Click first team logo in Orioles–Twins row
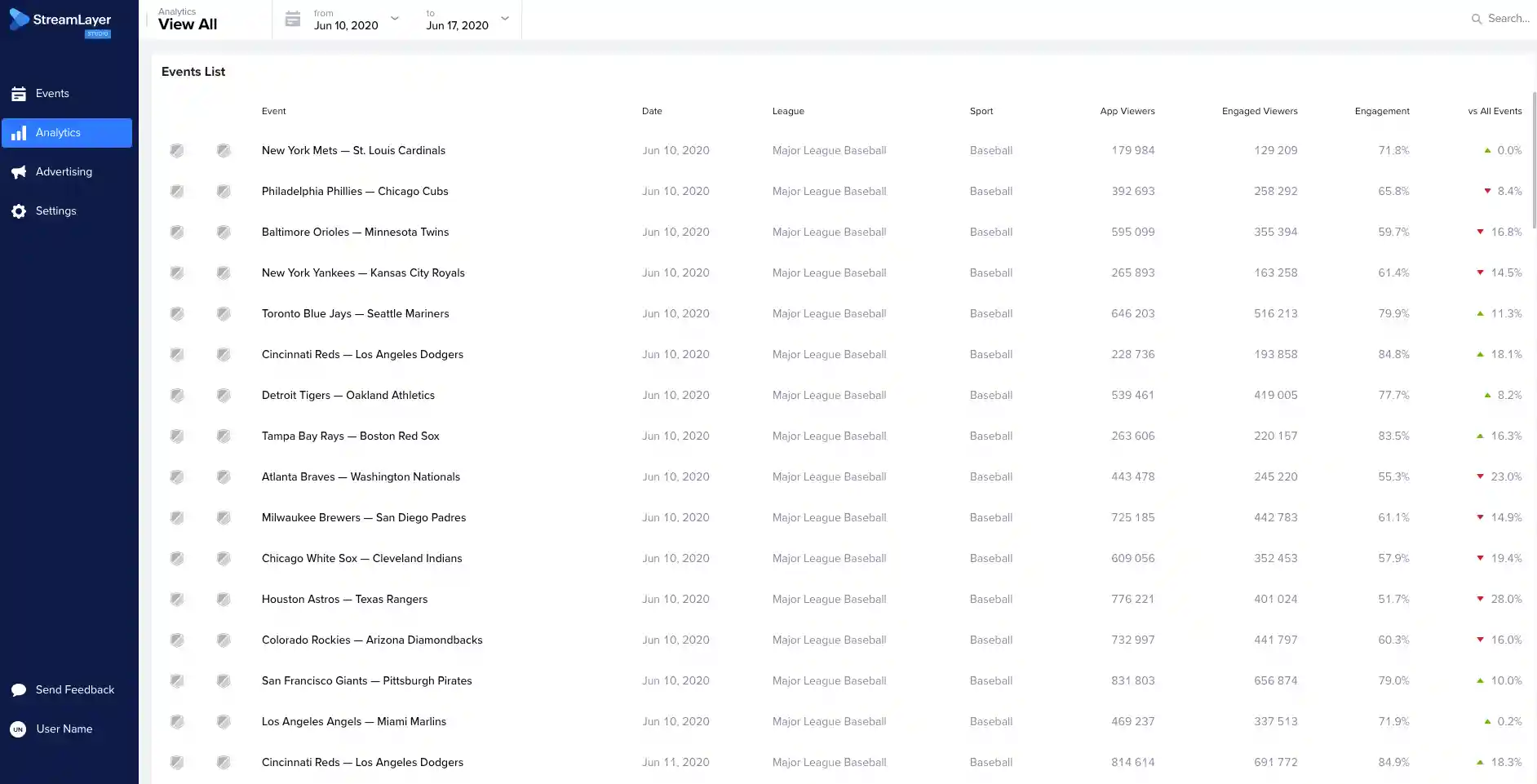Image resolution: width=1537 pixels, height=784 pixels. coord(177,233)
